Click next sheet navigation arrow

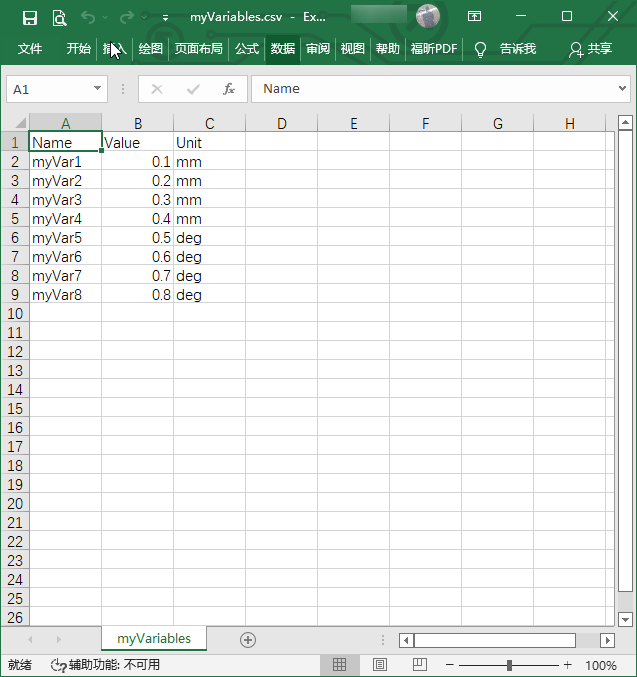point(58,639)
